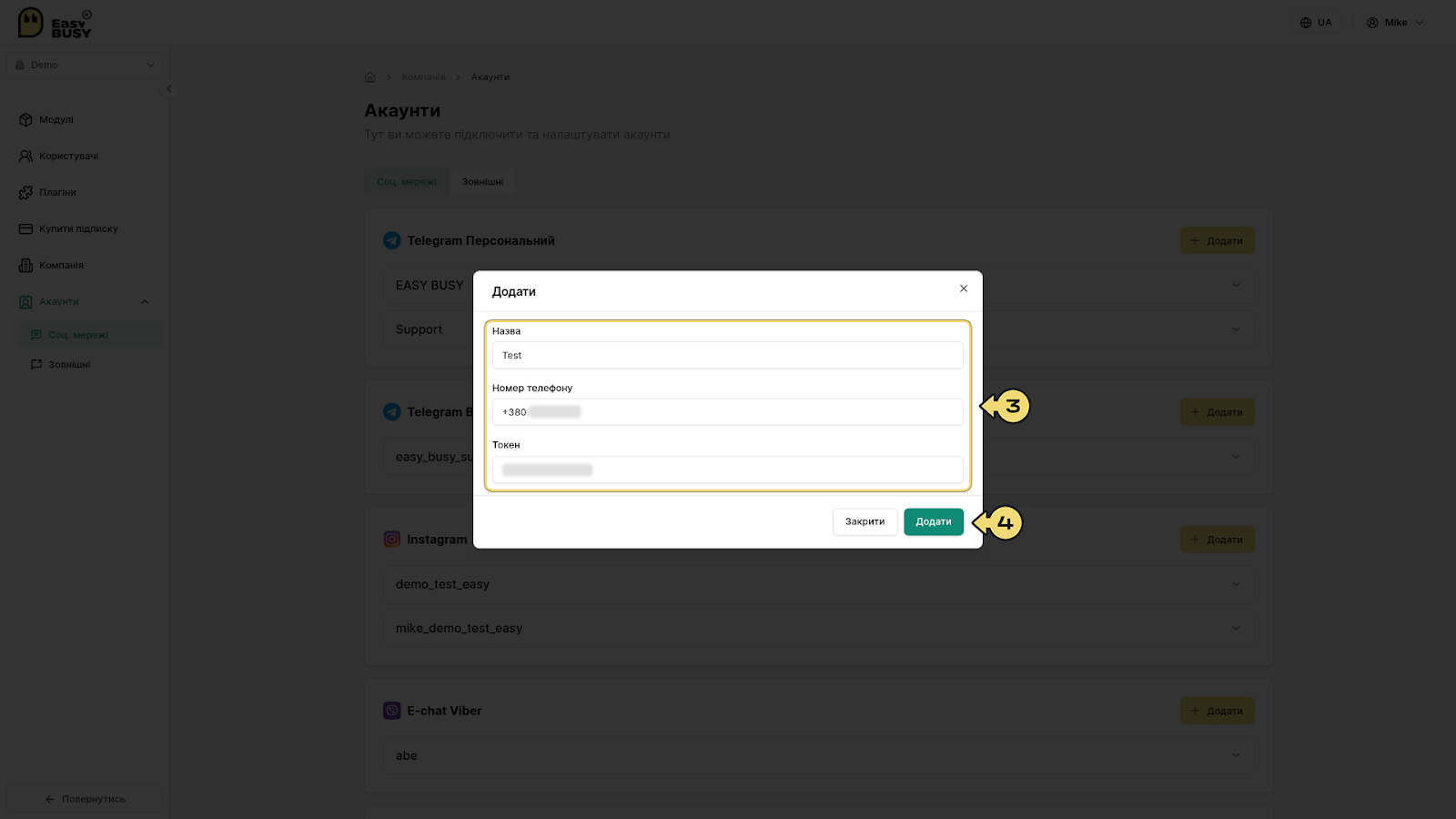Click the home breadcrumb icon

coord(370,77)
